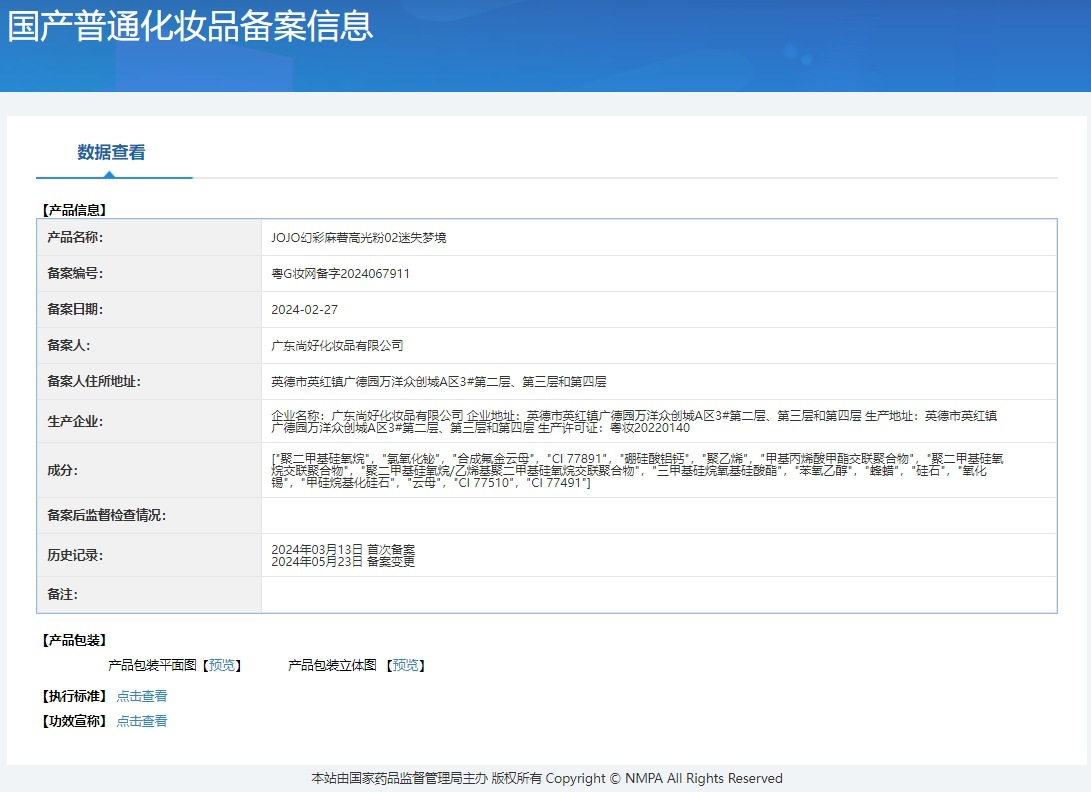Open 点击查看 link for 功效宣称
Image resolution: width=1091 pixels, height=792 pixels.
click(x=142, y=721)
